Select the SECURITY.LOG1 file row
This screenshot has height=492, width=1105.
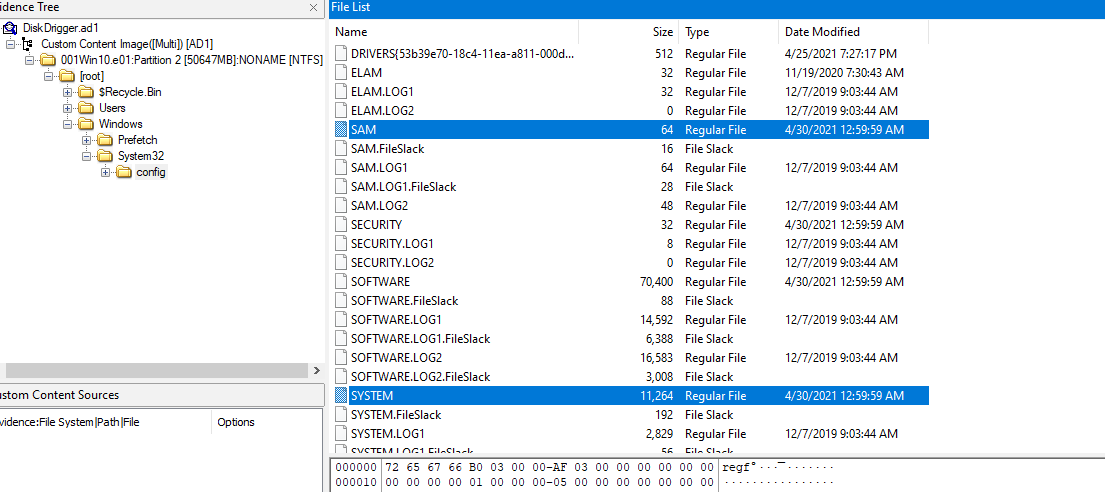coord(392,244)
